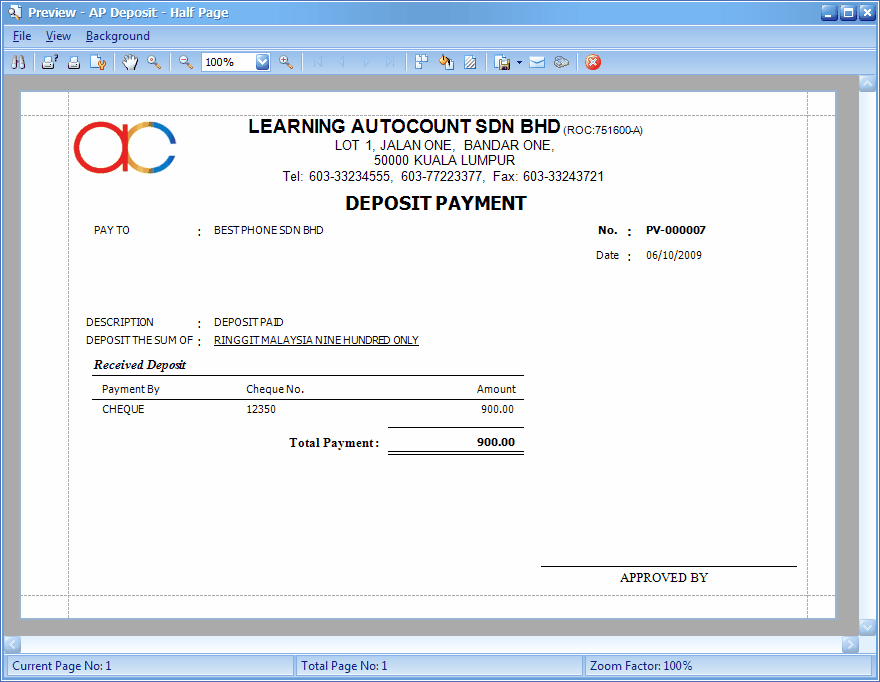The image size is (880, 682).
Task: Click the vertical scrollbar down arrow
Action: click(x=867, y=626)
